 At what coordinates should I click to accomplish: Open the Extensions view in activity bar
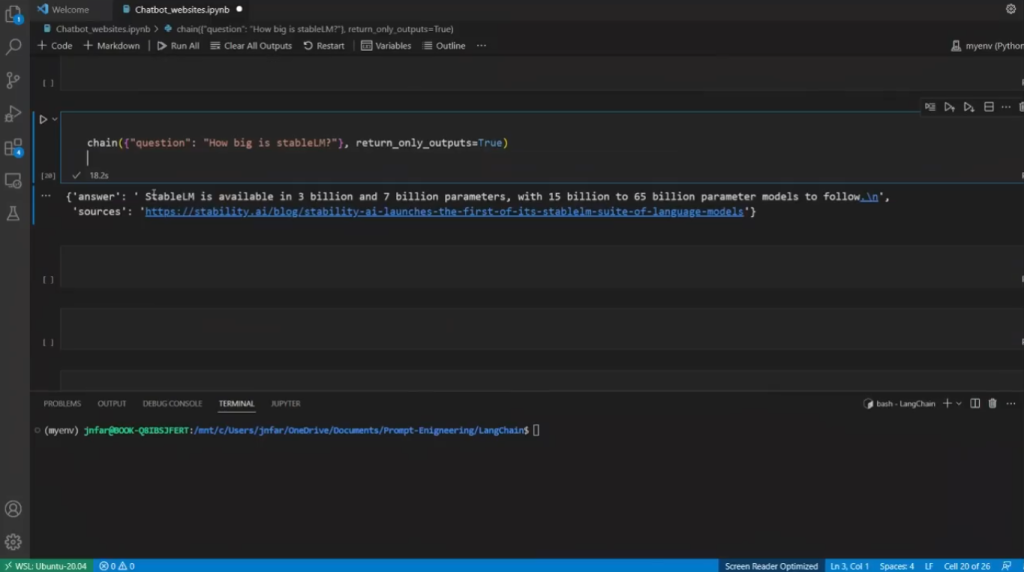[14, 147]
